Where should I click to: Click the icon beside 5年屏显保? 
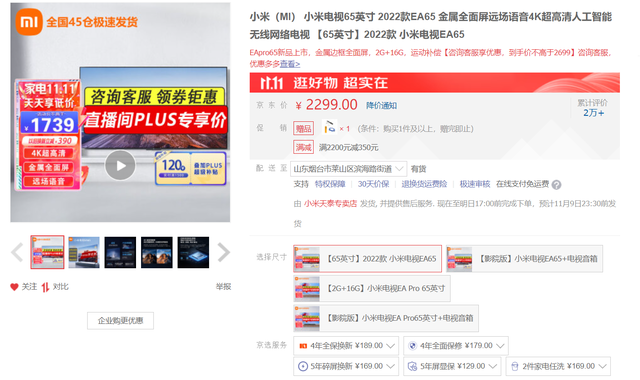412,366
